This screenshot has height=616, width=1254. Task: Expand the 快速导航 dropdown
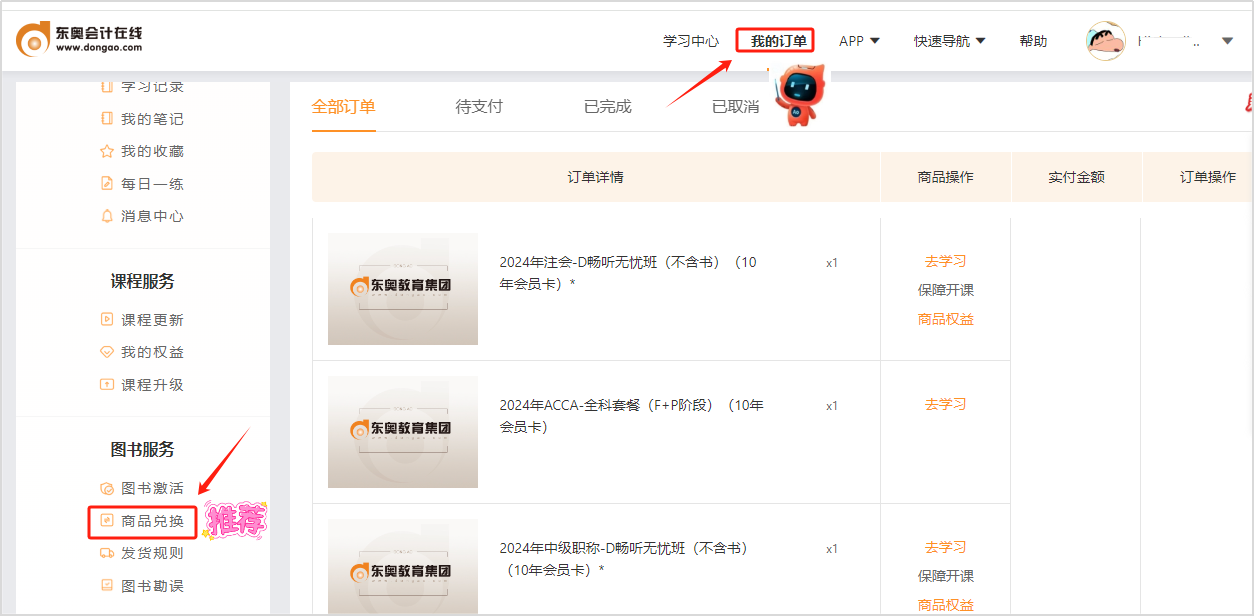pos(949,41)
